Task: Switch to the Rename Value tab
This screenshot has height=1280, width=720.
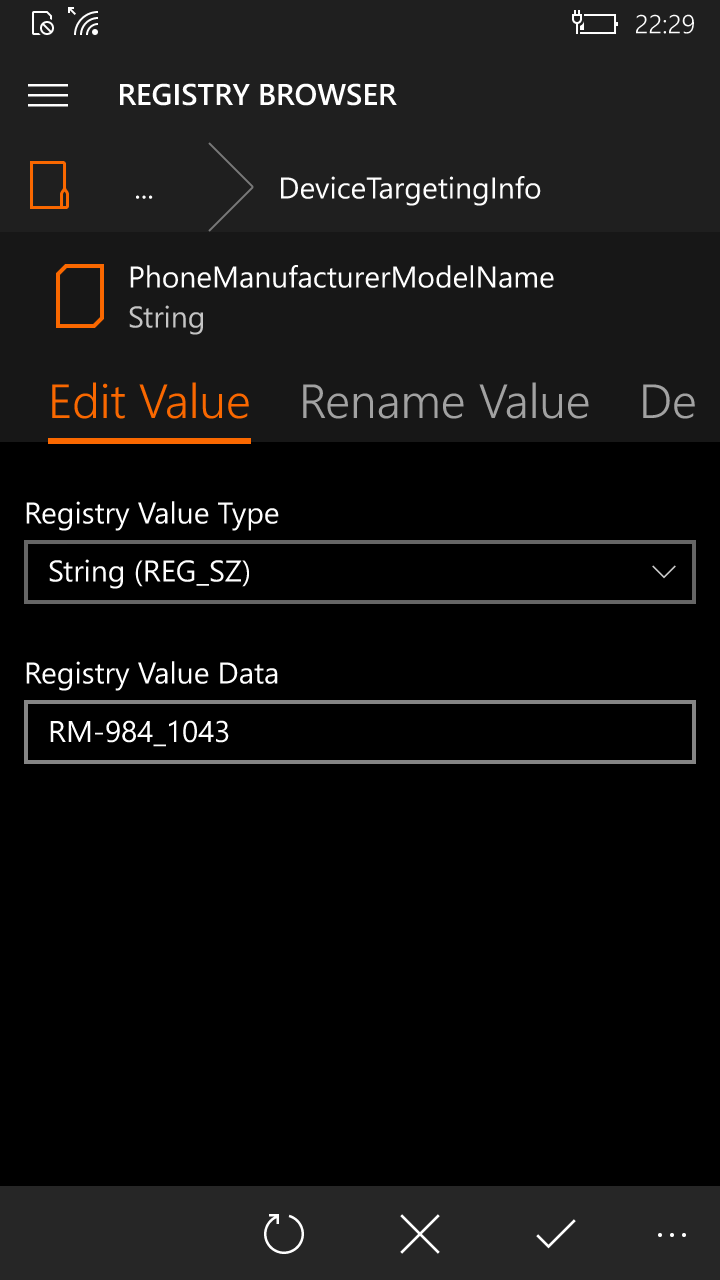Action: coord(445,403)
